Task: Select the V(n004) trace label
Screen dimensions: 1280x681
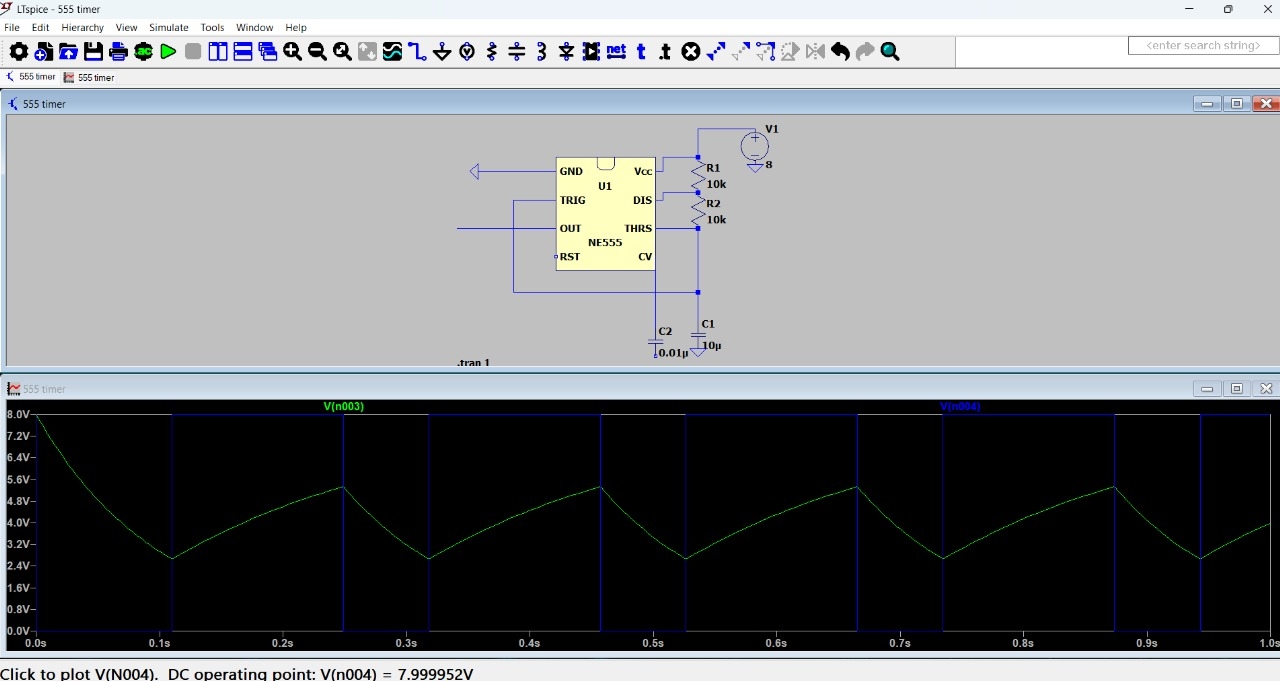Action: (960, 406)
